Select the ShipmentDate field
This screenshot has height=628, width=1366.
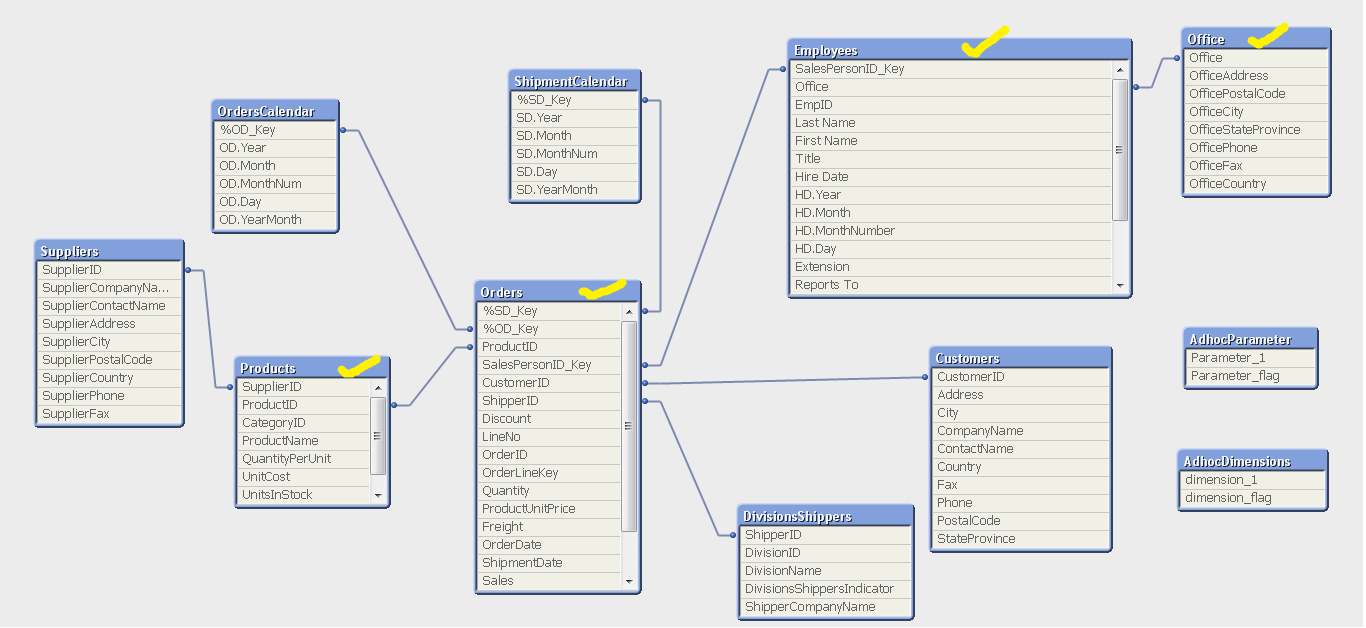tap(549, 562)
